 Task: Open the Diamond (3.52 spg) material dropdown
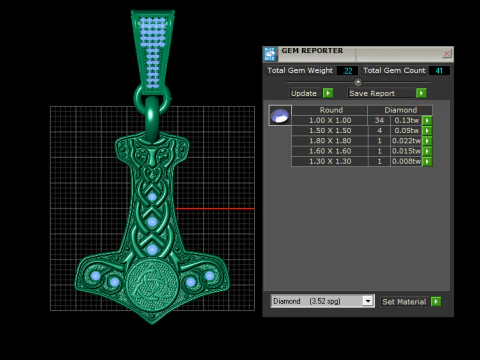pyautogui.click(x=368, y=301)
